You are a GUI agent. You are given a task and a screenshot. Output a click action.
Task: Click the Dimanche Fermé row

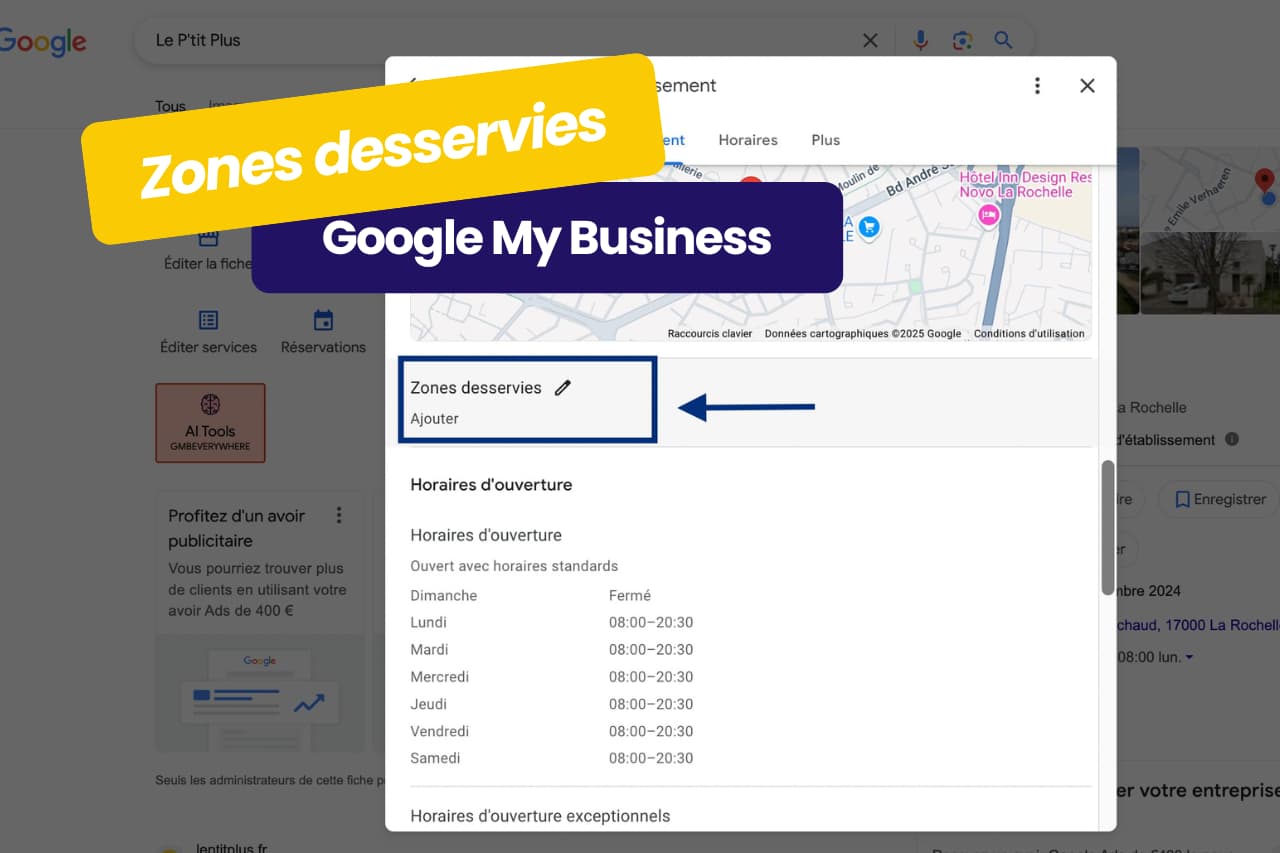[550, 596]
